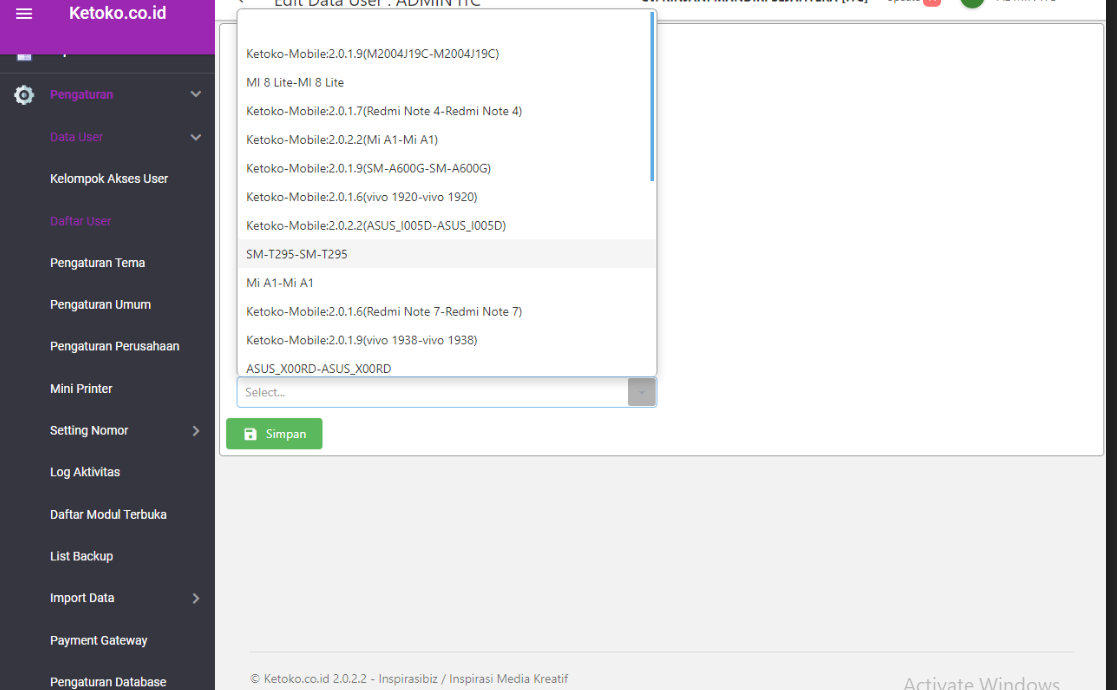This screenshot has width=1117, height=690.
Task: Open Kelompok Akses User menu
Action: pyautogui.click(x=109, y=179)
